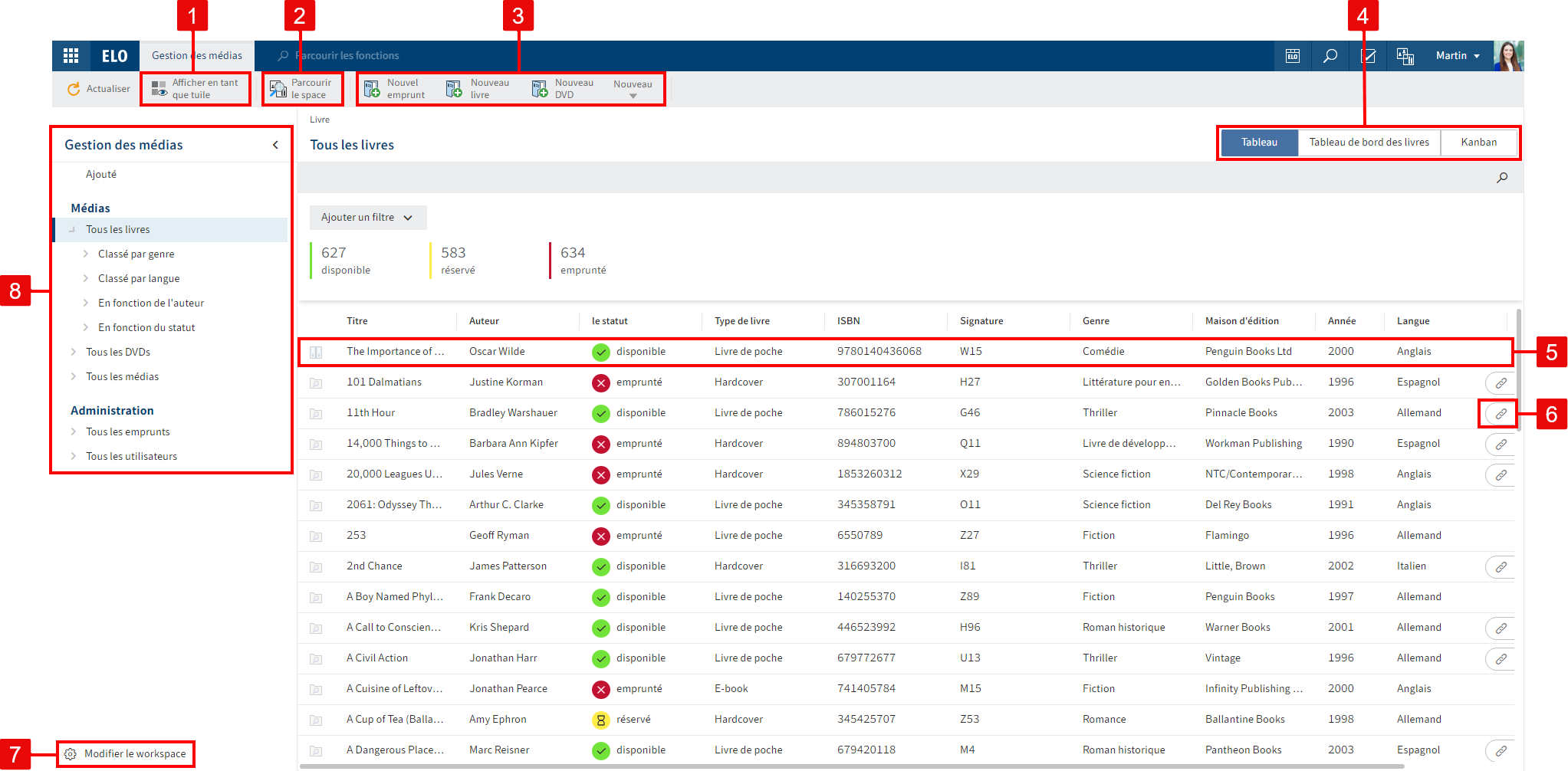Select Tous les livres in sidebar
Viewport: 1568px width, 771px height.
pyautogui.click(x=170, y=230)
